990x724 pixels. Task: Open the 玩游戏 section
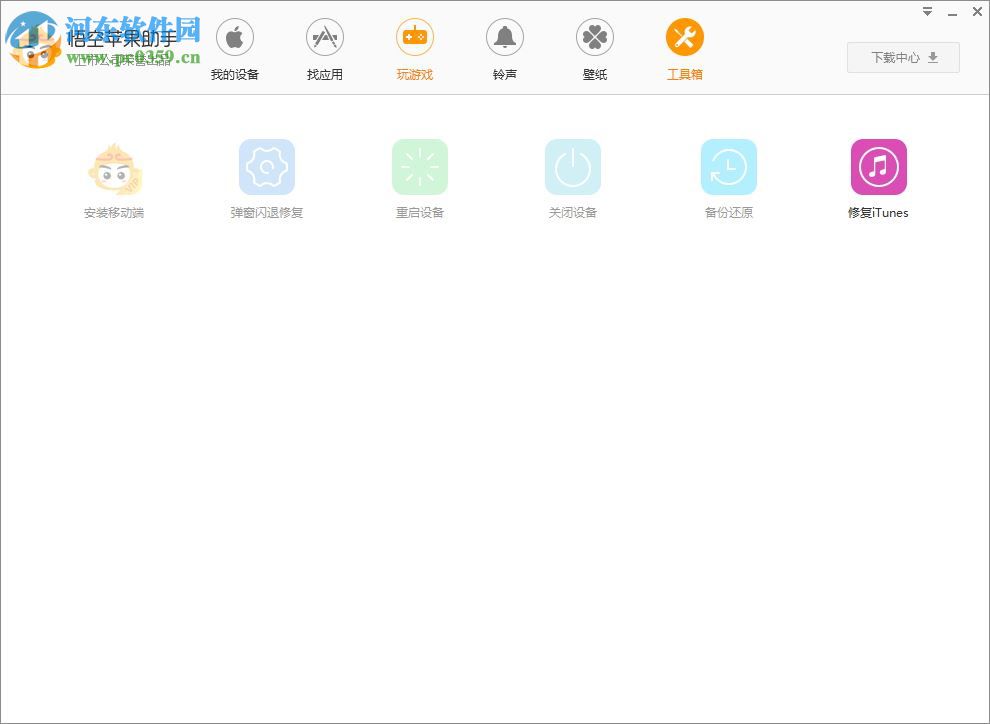(414, 48)
